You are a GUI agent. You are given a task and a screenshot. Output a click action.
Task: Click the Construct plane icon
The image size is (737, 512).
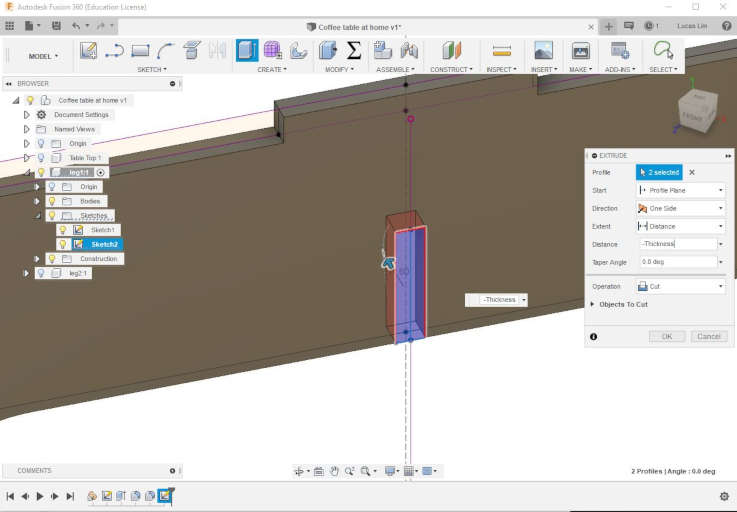coord(453,50)
